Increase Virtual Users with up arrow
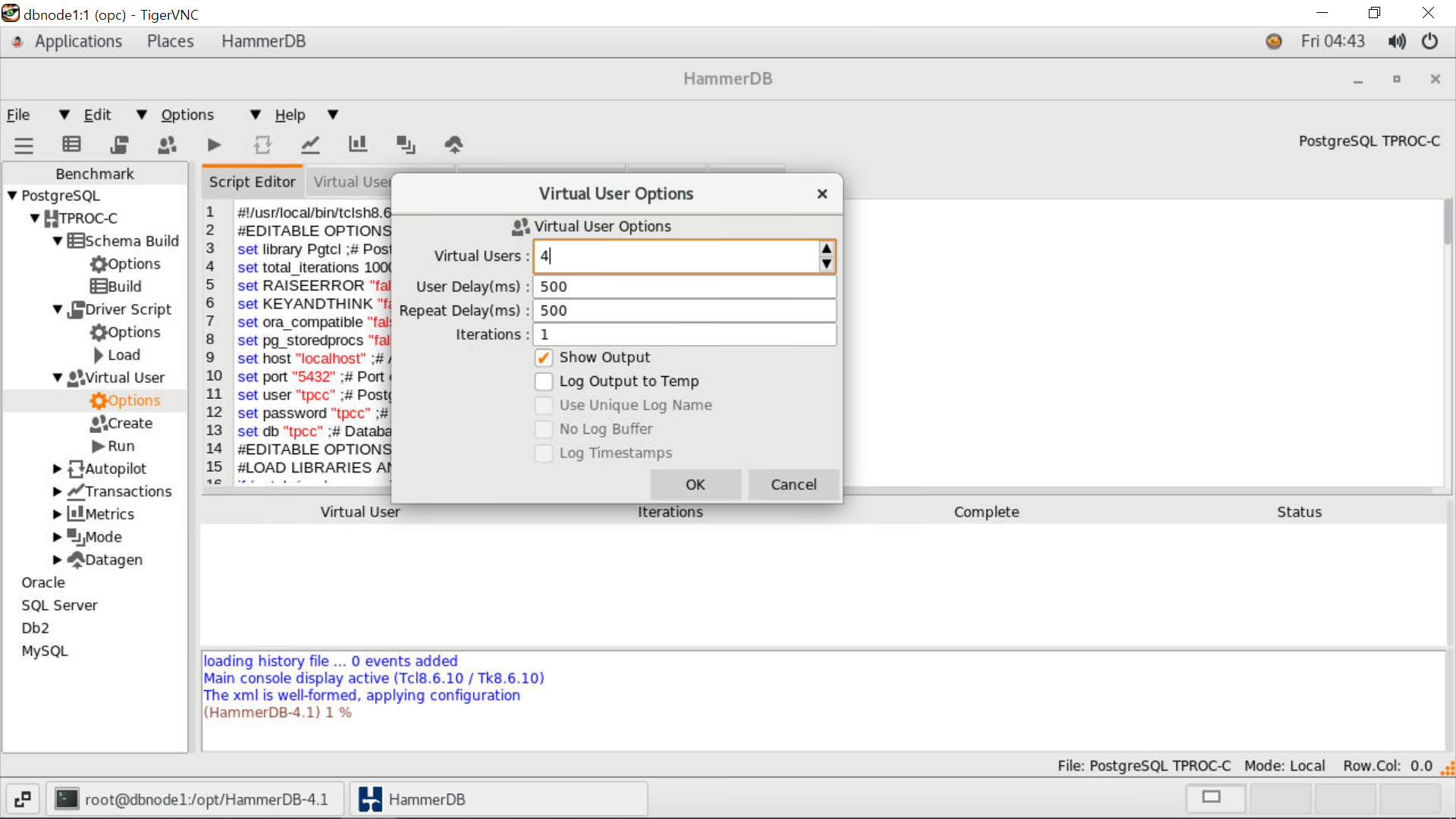Viewport: 1456px width, 819px height. coord(827,249)
